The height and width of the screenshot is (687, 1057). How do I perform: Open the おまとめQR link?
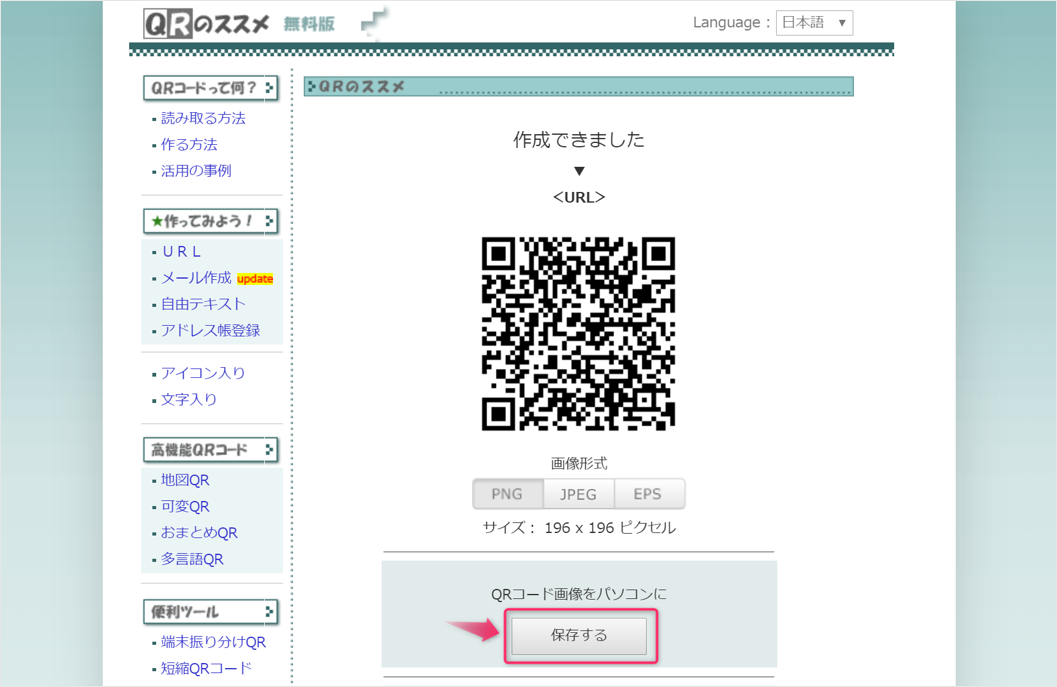point(199,533)
